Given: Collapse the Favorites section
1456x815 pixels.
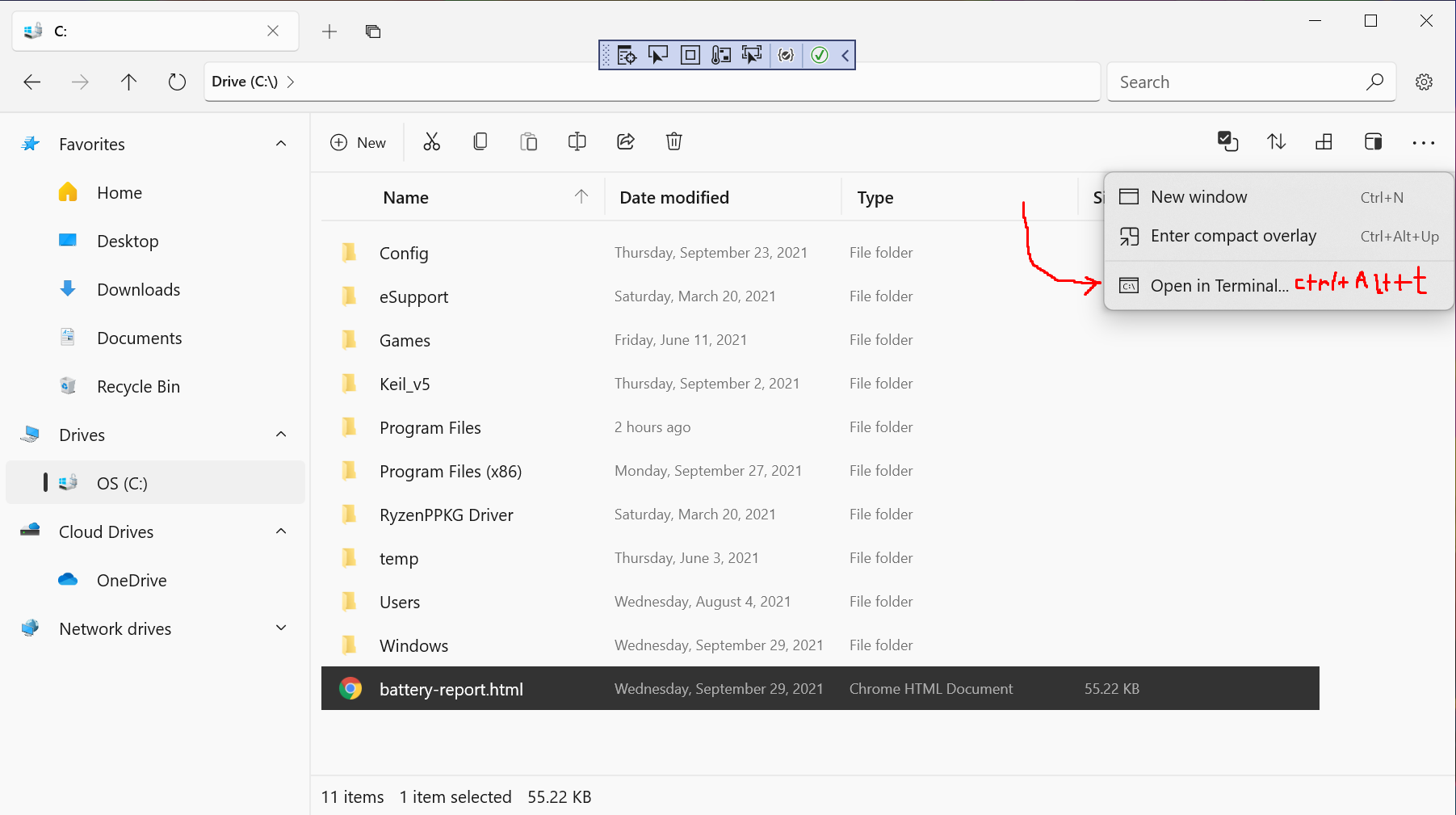Looking at the screenshot, I should 281,144.
